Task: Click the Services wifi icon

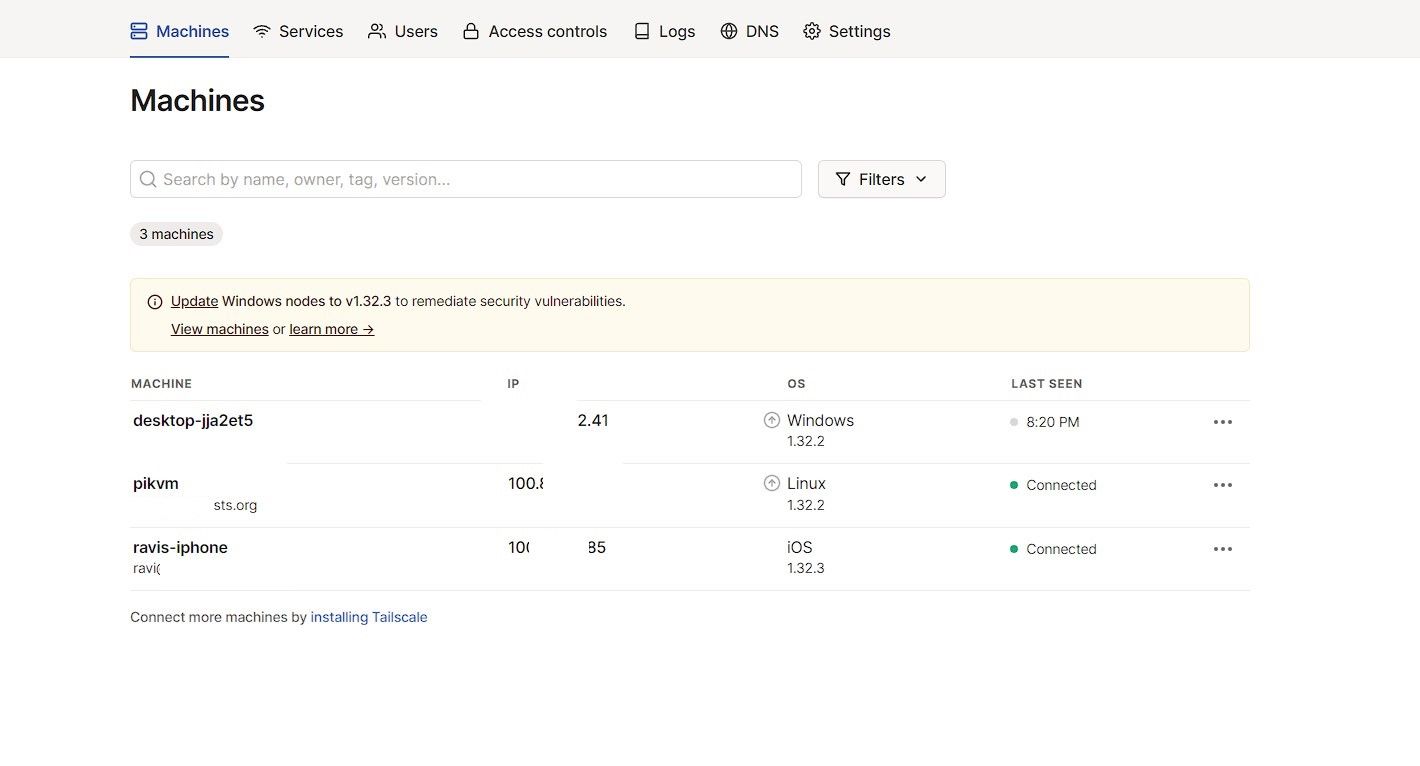Action: (x=262, y=31)
